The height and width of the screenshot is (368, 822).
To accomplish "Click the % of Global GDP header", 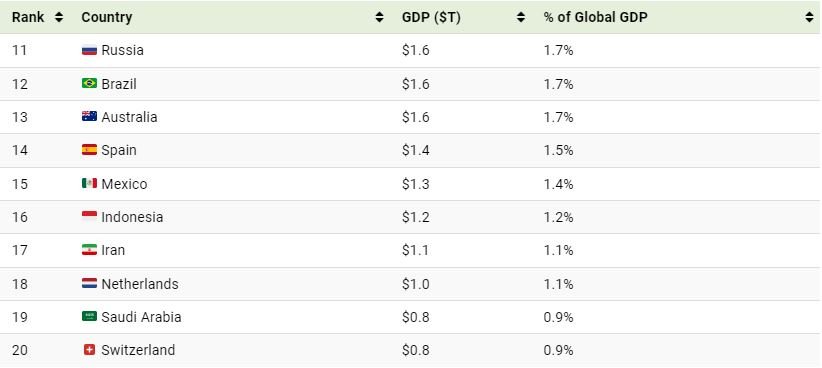I will (x=596, y=17).
